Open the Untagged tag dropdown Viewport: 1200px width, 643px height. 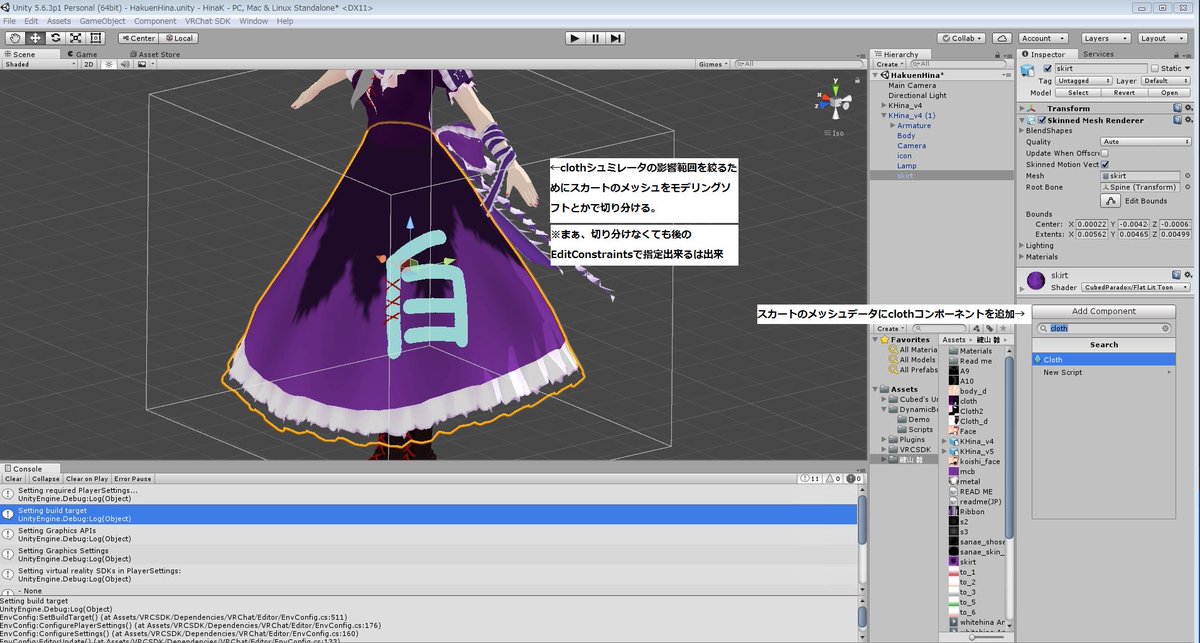[x=1083, y=80]
